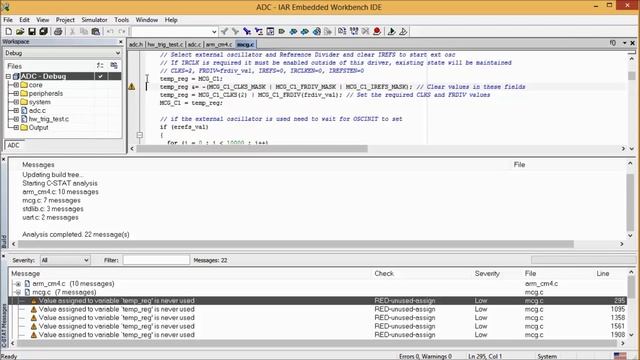The width and height of the screenshot is (640, 360).
Task: Select the unused-assign message at line 1095
Action: pos(317,309)
